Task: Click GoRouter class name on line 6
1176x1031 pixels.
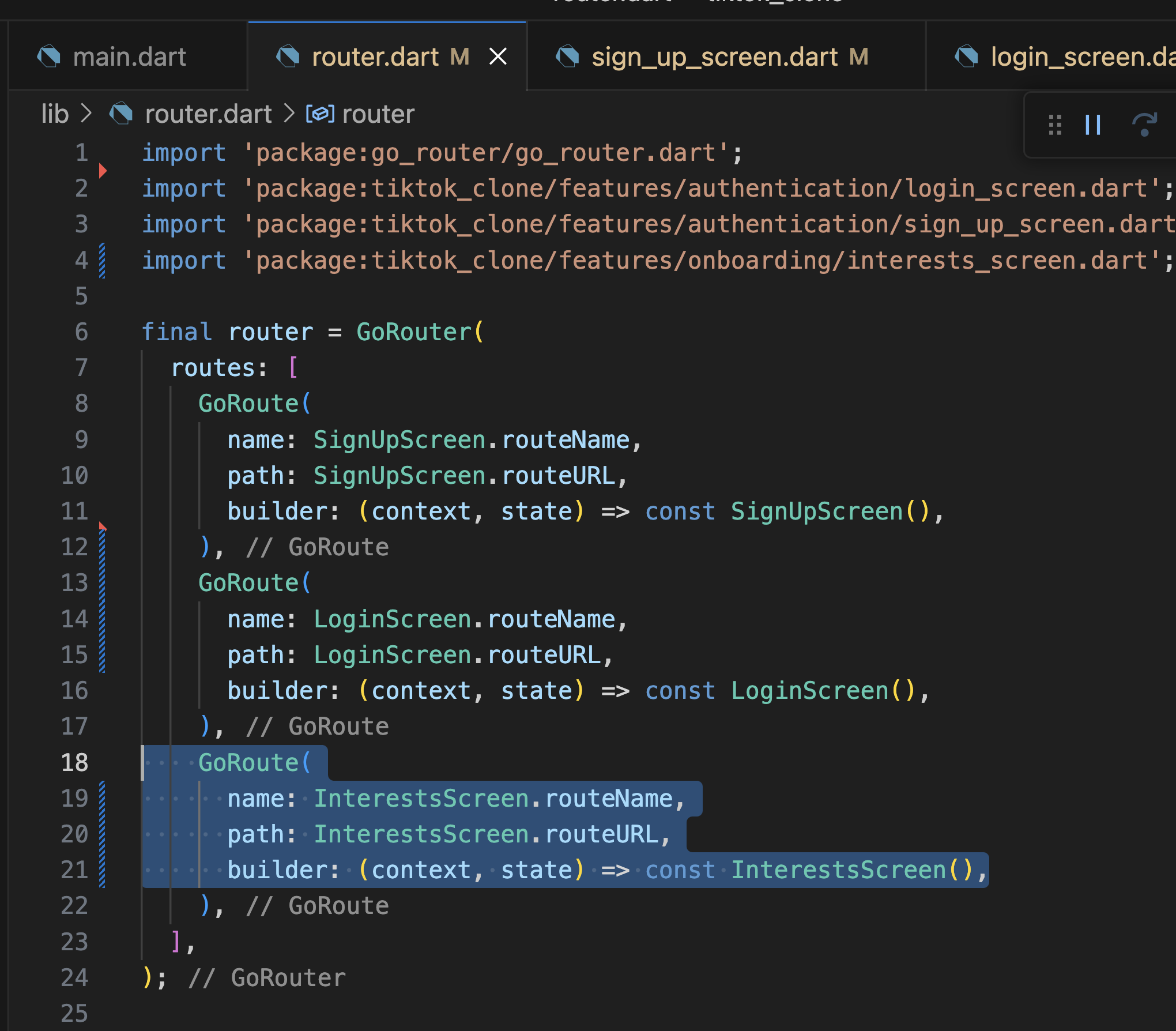Action: click(414, 332)
